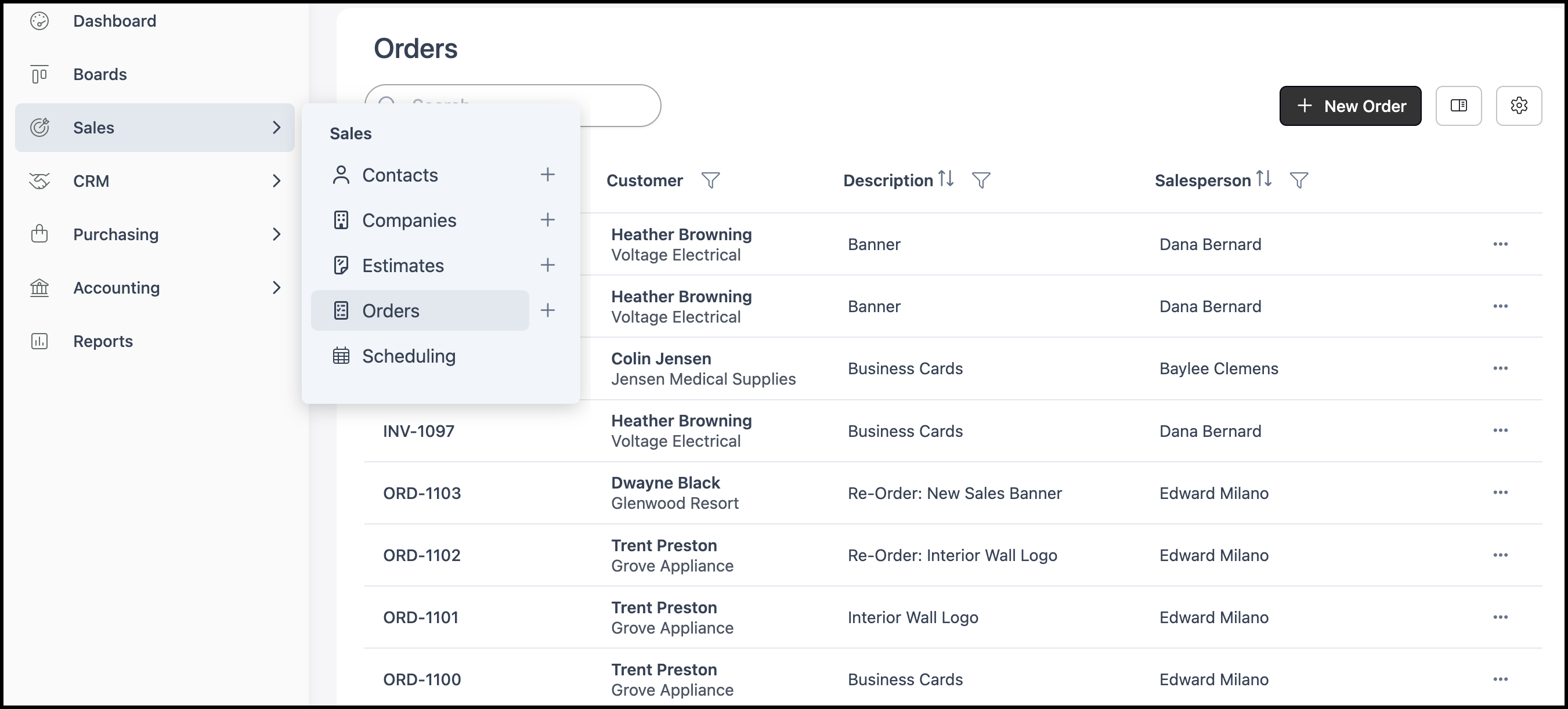Click the Boards icon in the sidebar
Image resolution: width=1568 pixels, height=709 pixels.
pyautogui.click(x=39, y=74)
